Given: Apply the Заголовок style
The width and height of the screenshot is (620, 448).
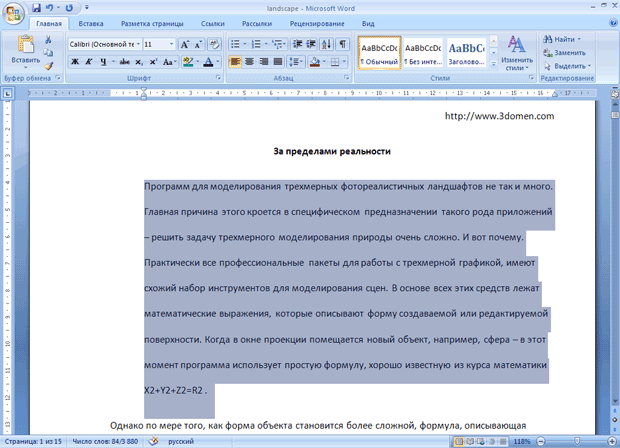Looking at the screenshot, I should [x=467, y=53].
